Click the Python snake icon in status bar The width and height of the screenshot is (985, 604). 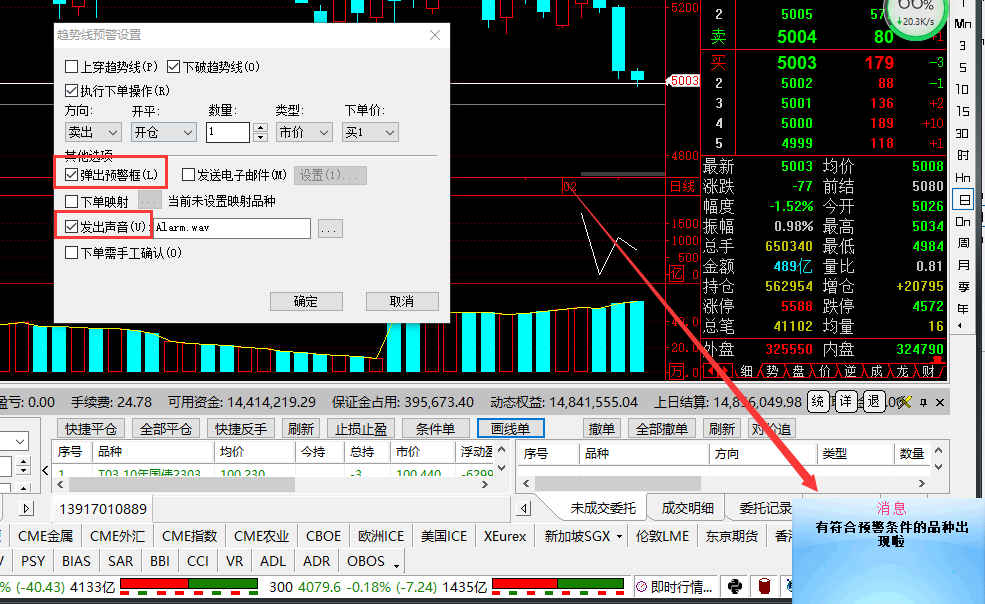click(x=735, y=587)
